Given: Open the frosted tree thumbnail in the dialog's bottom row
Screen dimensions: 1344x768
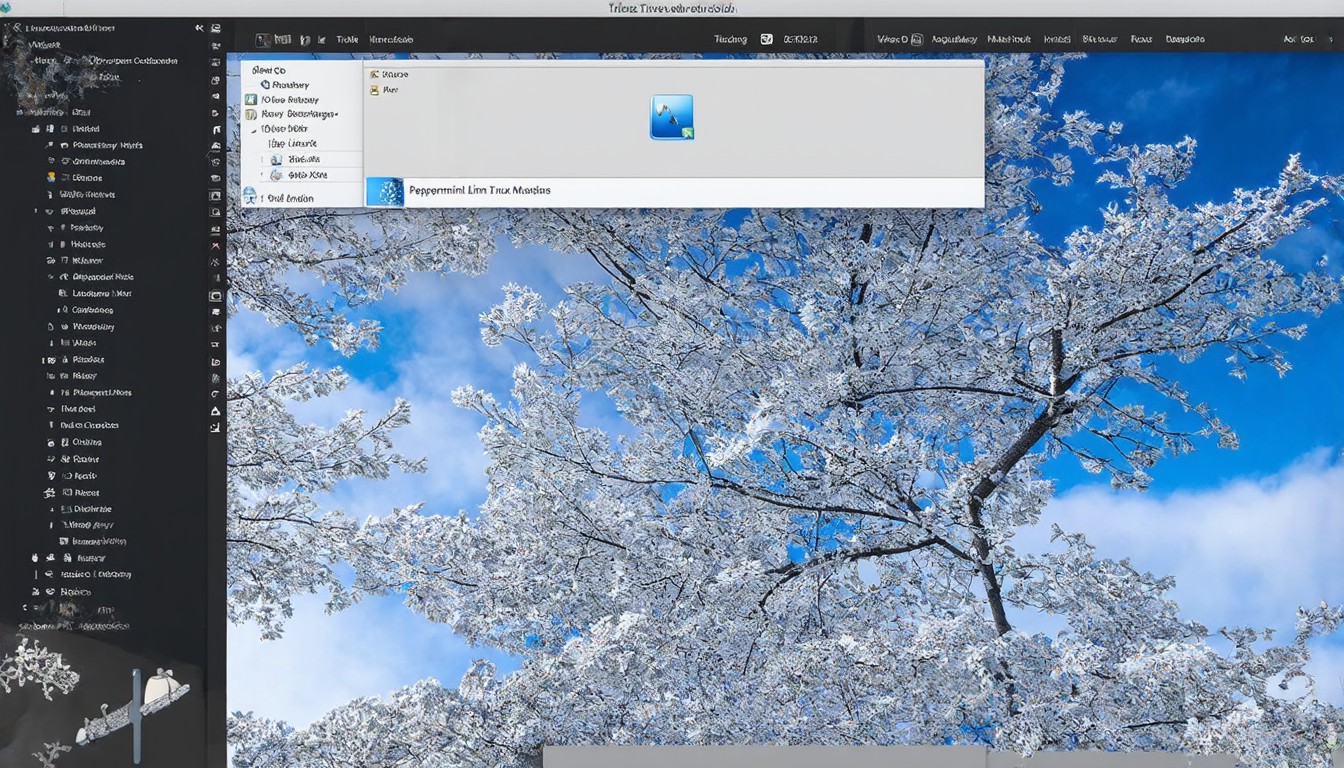Looking at the screenshot, I should pos(385,192).
